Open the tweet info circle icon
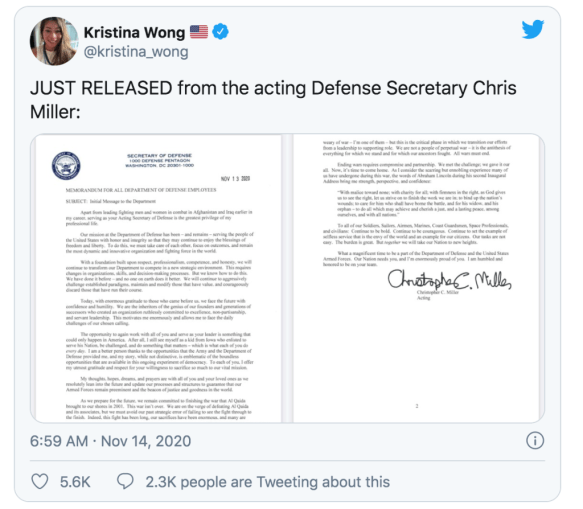This screenshot has height=509, width=583. pyautogui.click(x=535, y=441)
